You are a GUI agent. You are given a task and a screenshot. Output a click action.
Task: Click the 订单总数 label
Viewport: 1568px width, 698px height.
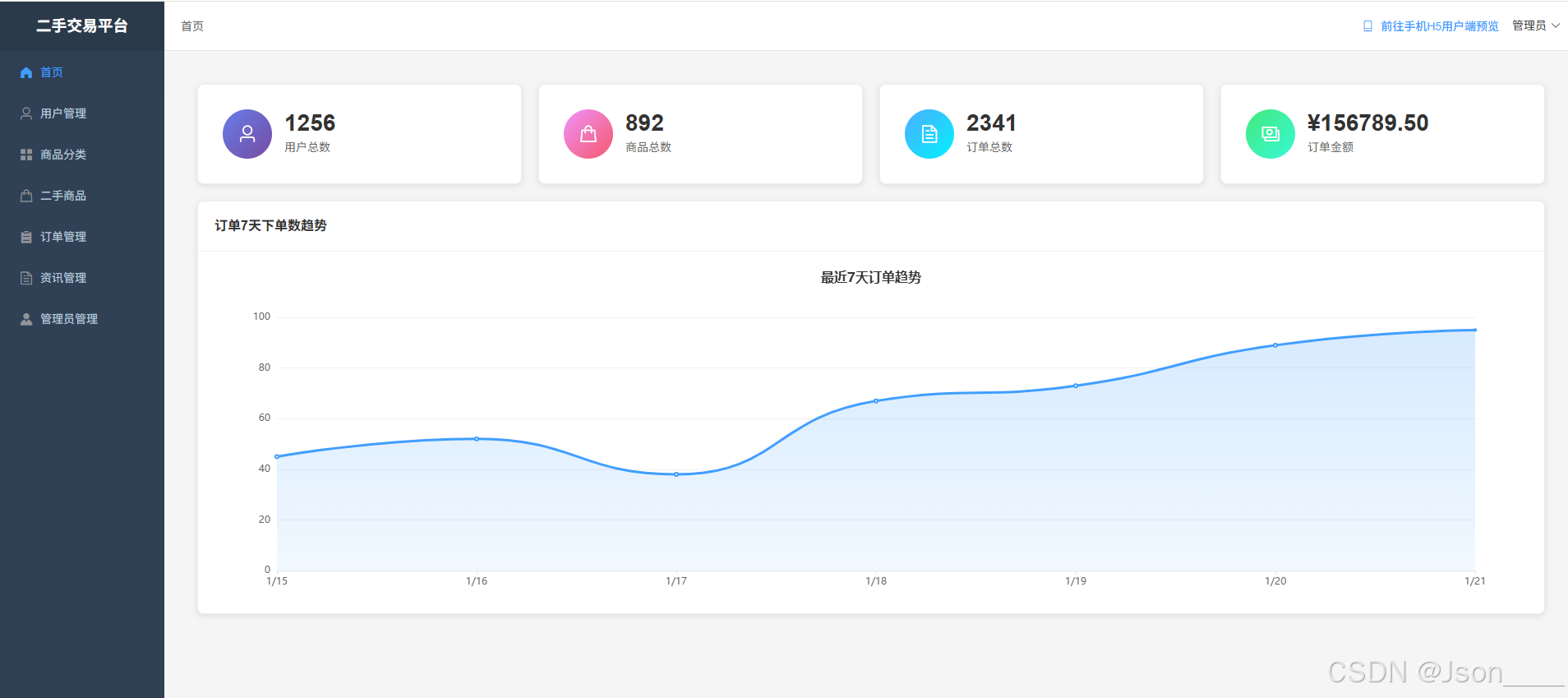(x=989, y=147)
